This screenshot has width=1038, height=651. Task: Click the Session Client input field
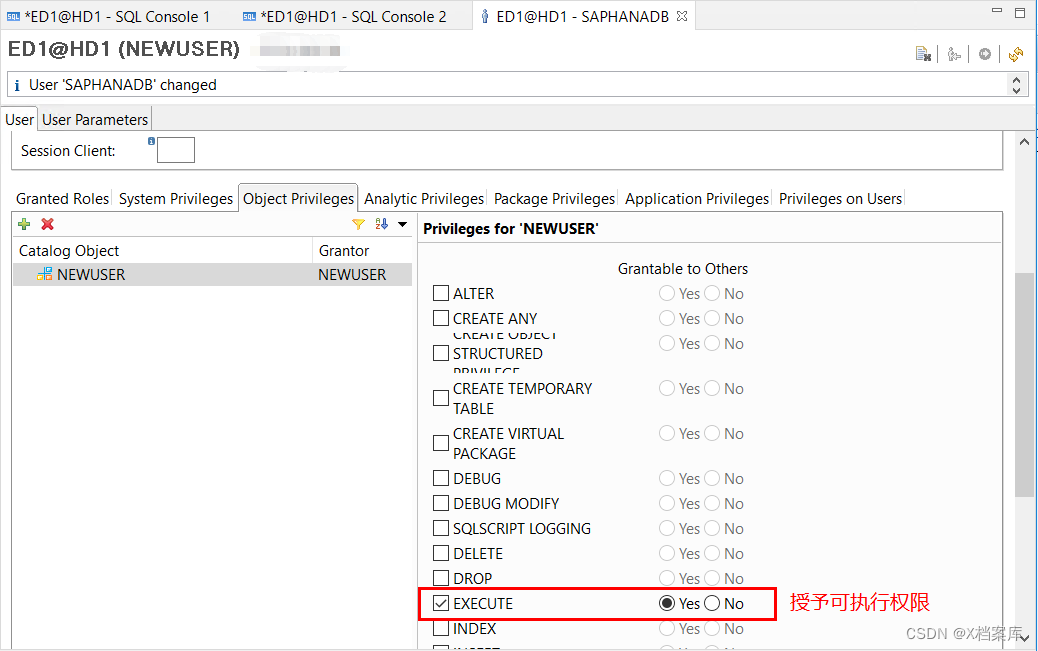[176, 150]
